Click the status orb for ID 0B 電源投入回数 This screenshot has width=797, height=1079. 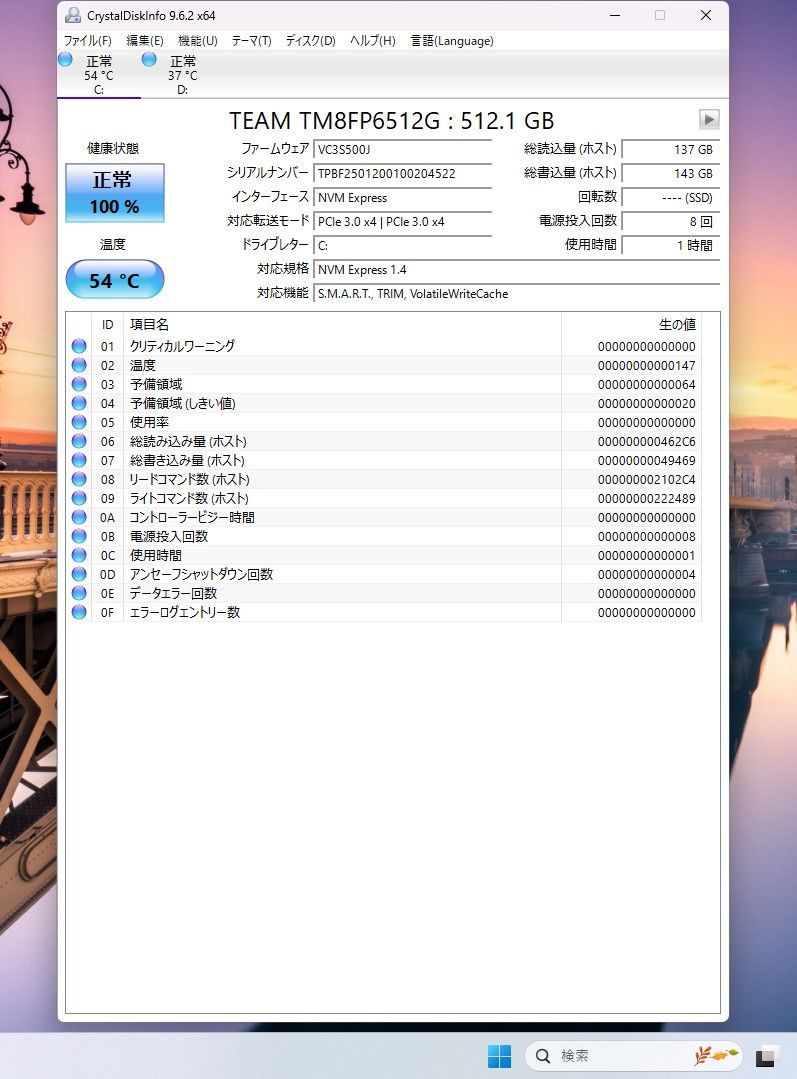[79, 536]
